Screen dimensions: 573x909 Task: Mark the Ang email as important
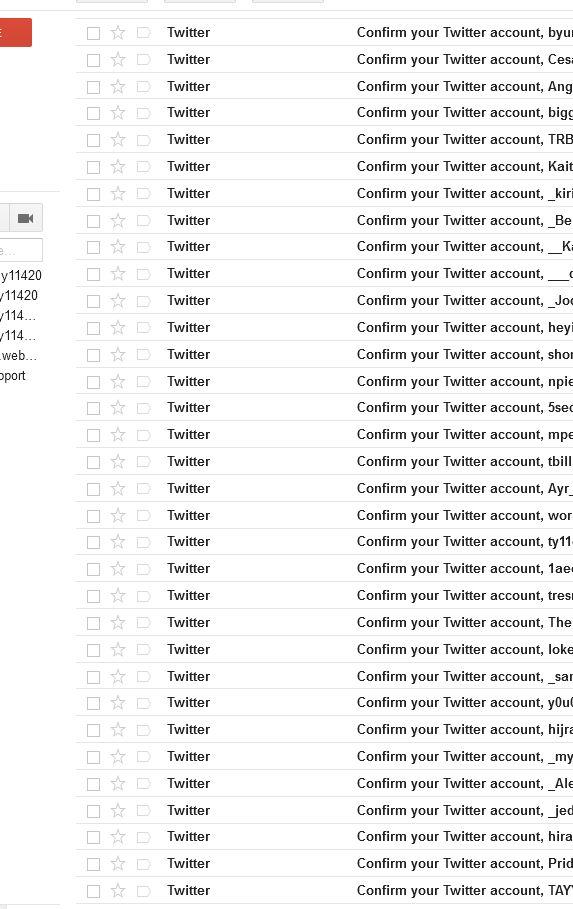[143, 86]
